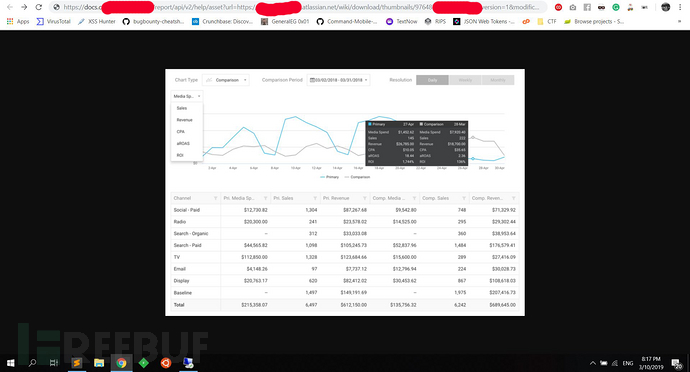690x372 pixels.
Task: Click the URL address bar
Action: 300,7
